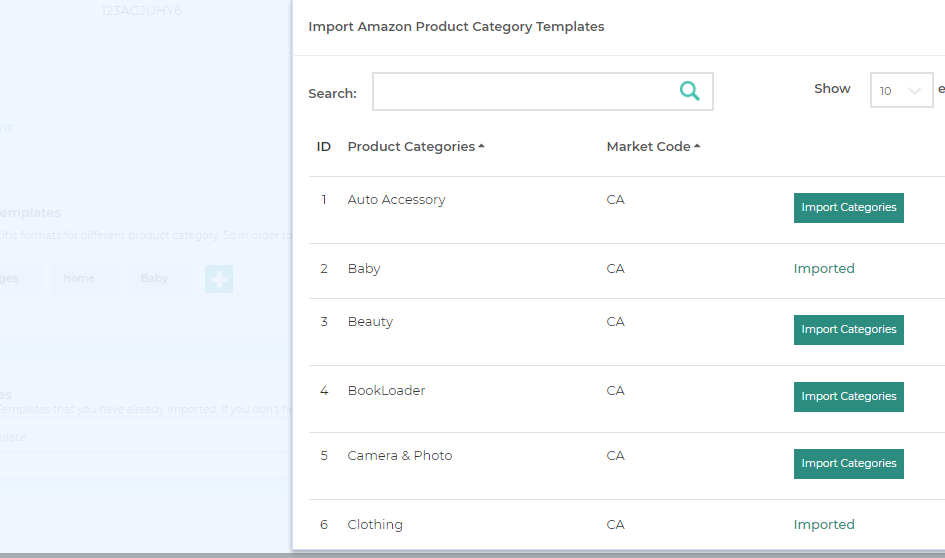Click ID number 4 cell

pos(324,390)
